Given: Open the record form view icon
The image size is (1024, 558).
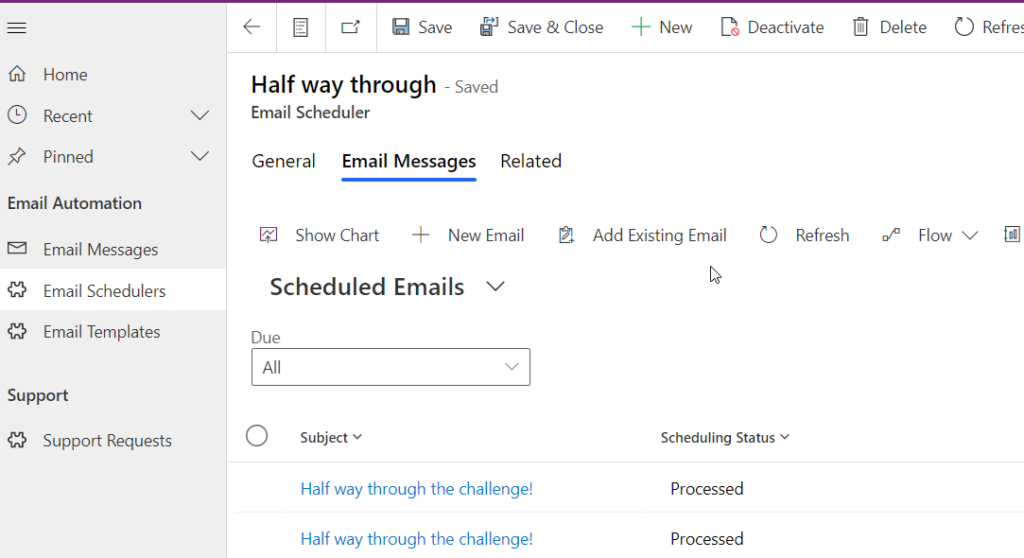Looking at the screenshot, I should click(300, 27).
